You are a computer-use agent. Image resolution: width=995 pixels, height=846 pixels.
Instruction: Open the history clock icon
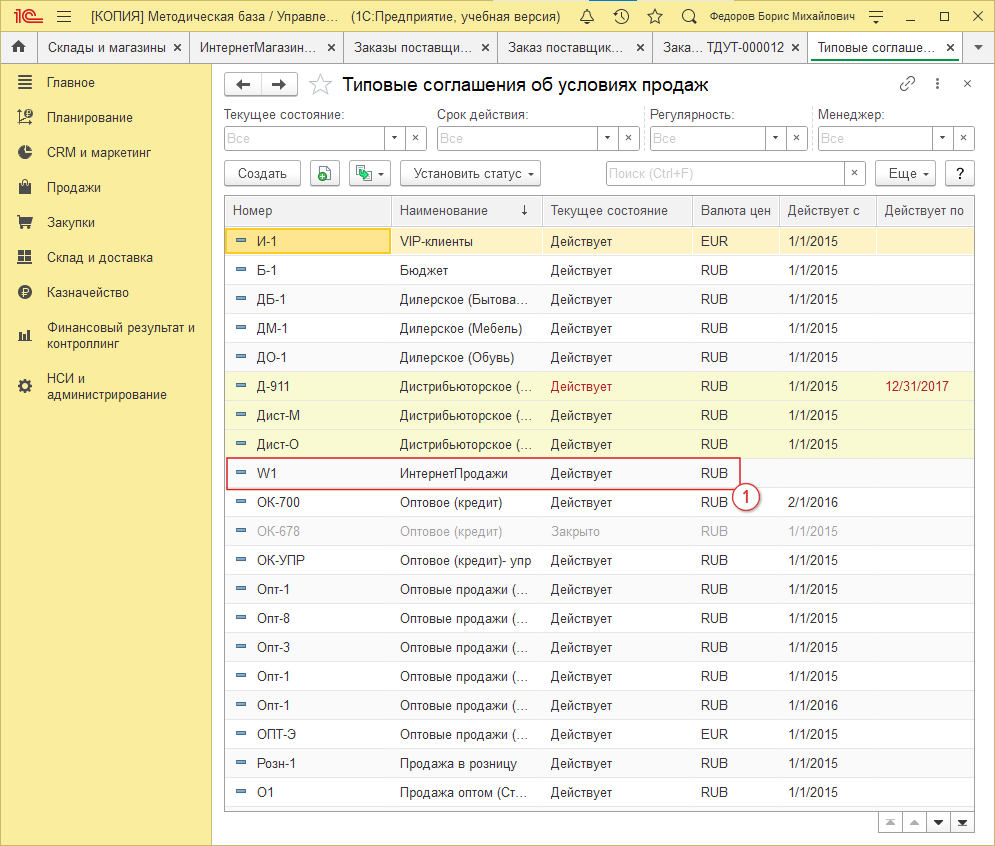[x=621, y=16]
